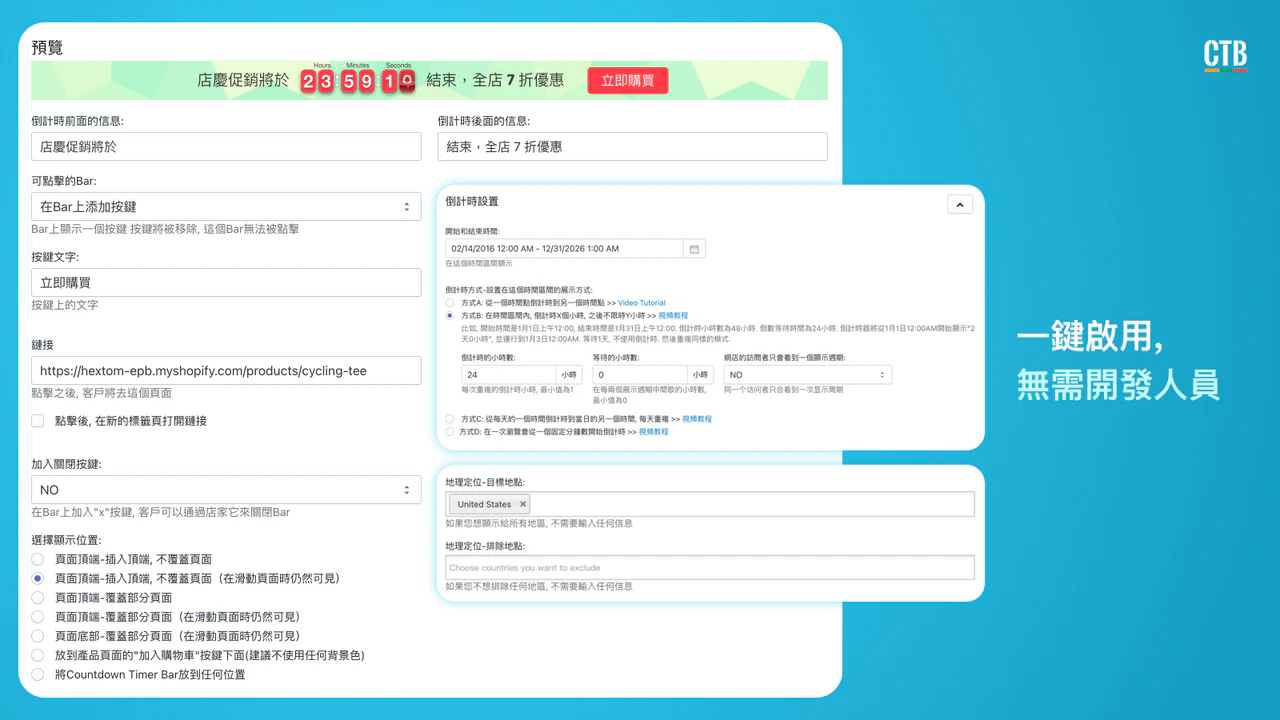Screen dimensions: 1280x720
Task: Select 頁面頂端-插入頂端, 不覆蓋頁面 radio option
Action: point(38,559)
